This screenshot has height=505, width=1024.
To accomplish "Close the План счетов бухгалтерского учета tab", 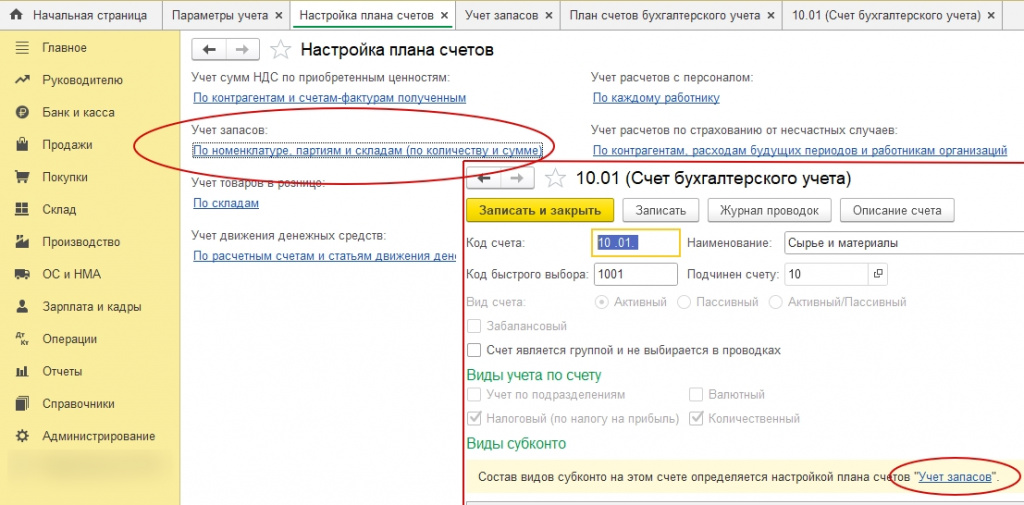I will pyautogui.click(x=771, y=15).
